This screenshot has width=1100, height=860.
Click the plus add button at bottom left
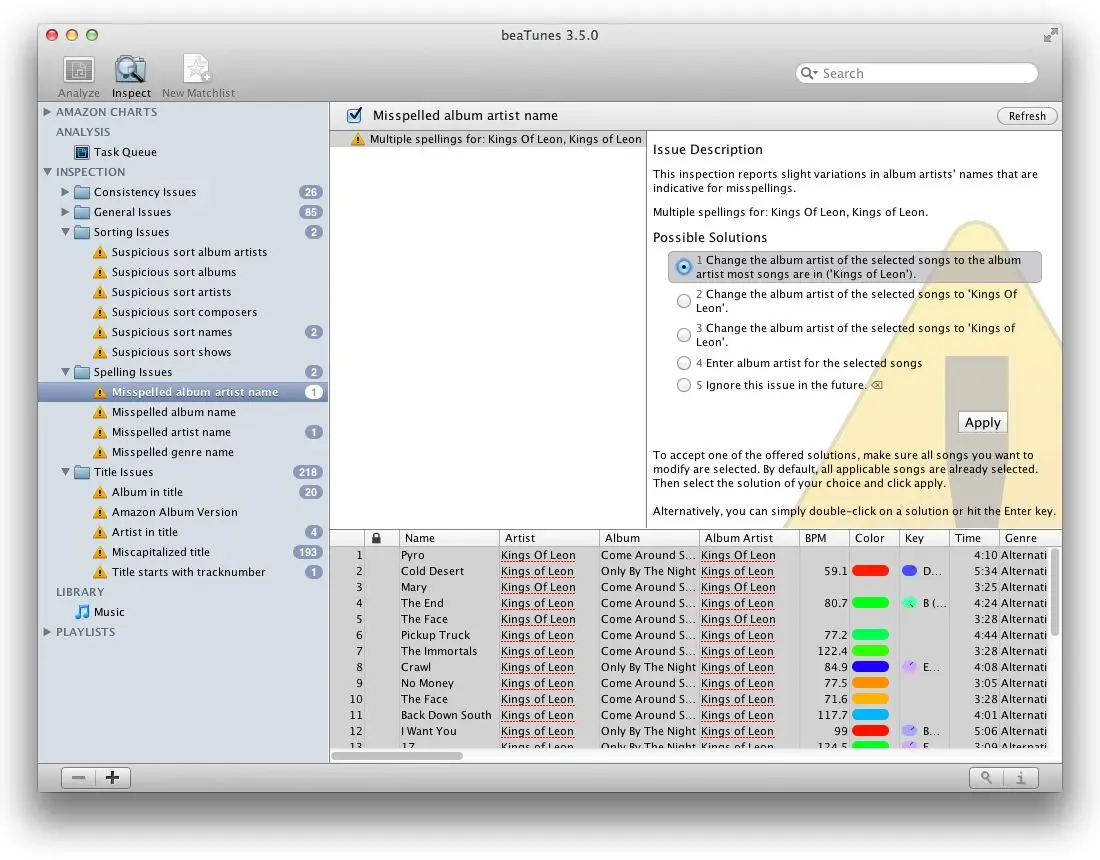coord(112,777)
